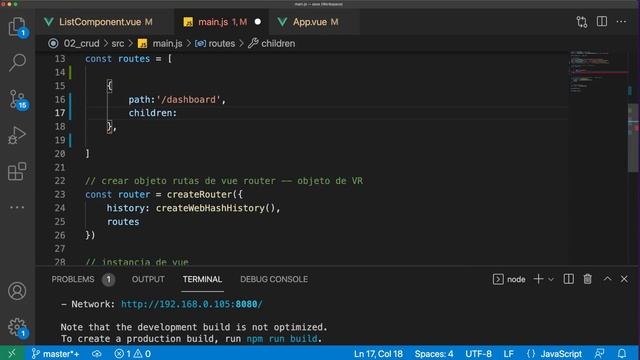640x360 pixels.
Task: Open remote window indicator in status bar
Action: (x=12, y=353)
